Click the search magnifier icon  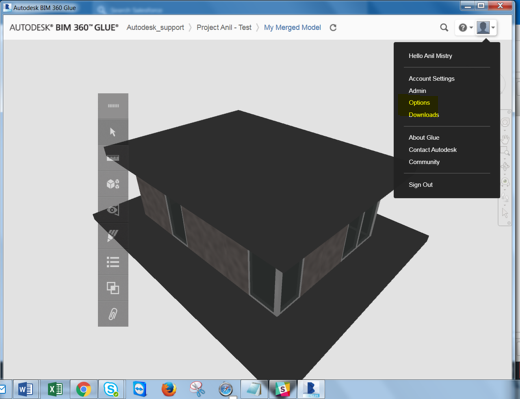pos(444,27)
